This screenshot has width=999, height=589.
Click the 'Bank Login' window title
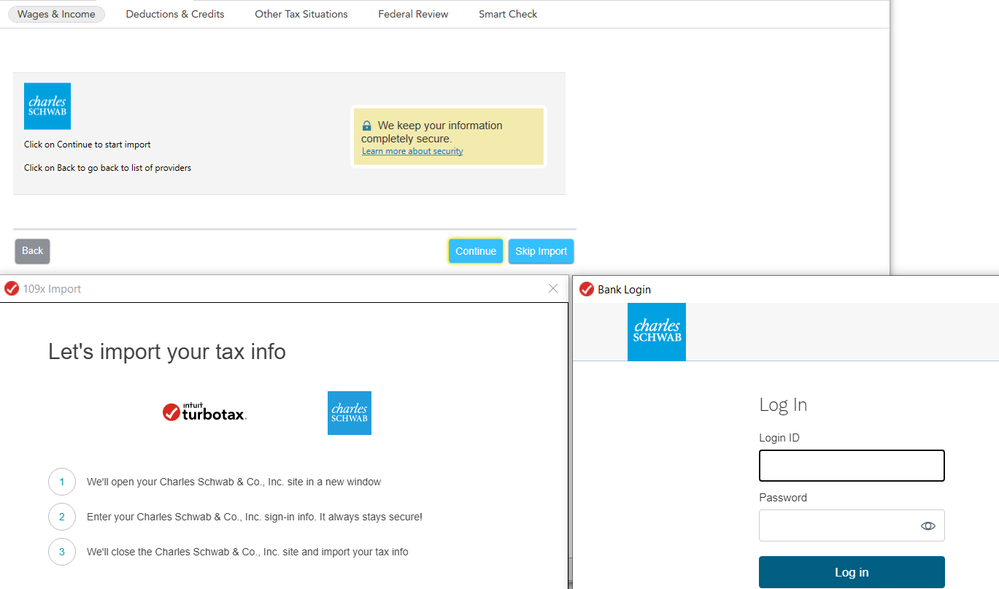(624, 289)
